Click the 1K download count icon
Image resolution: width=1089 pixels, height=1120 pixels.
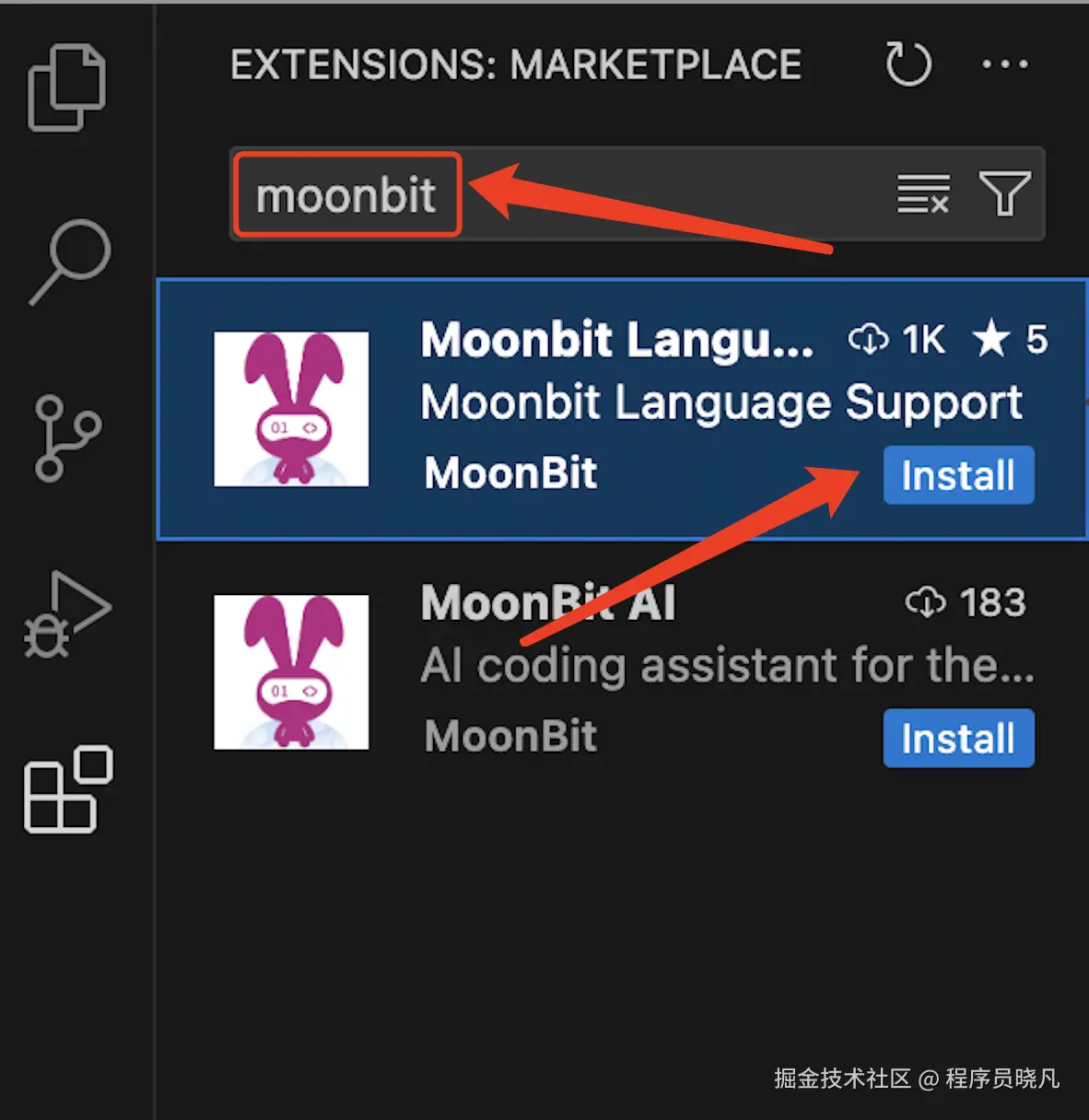[x=868, y=339]
